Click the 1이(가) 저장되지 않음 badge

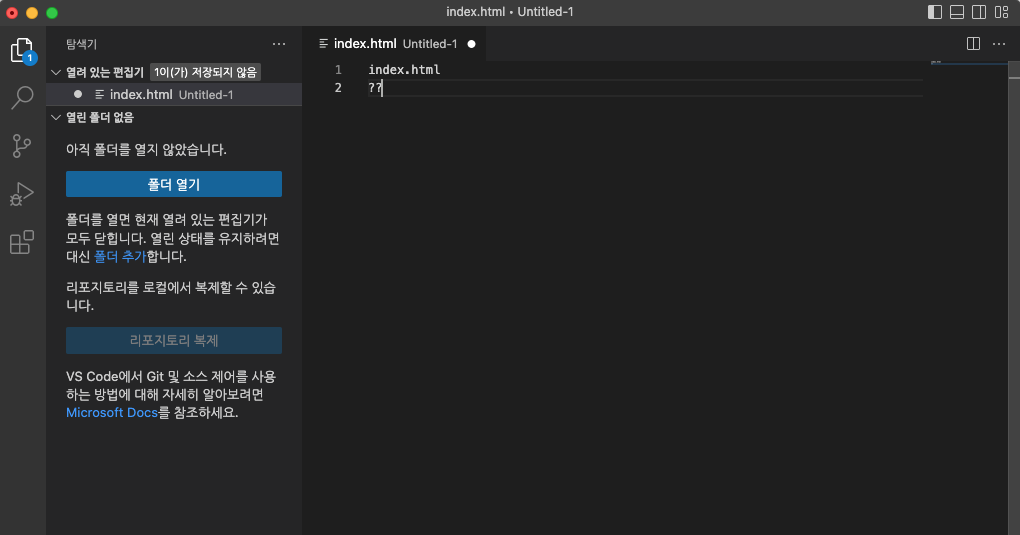click(x=206, y=72)
